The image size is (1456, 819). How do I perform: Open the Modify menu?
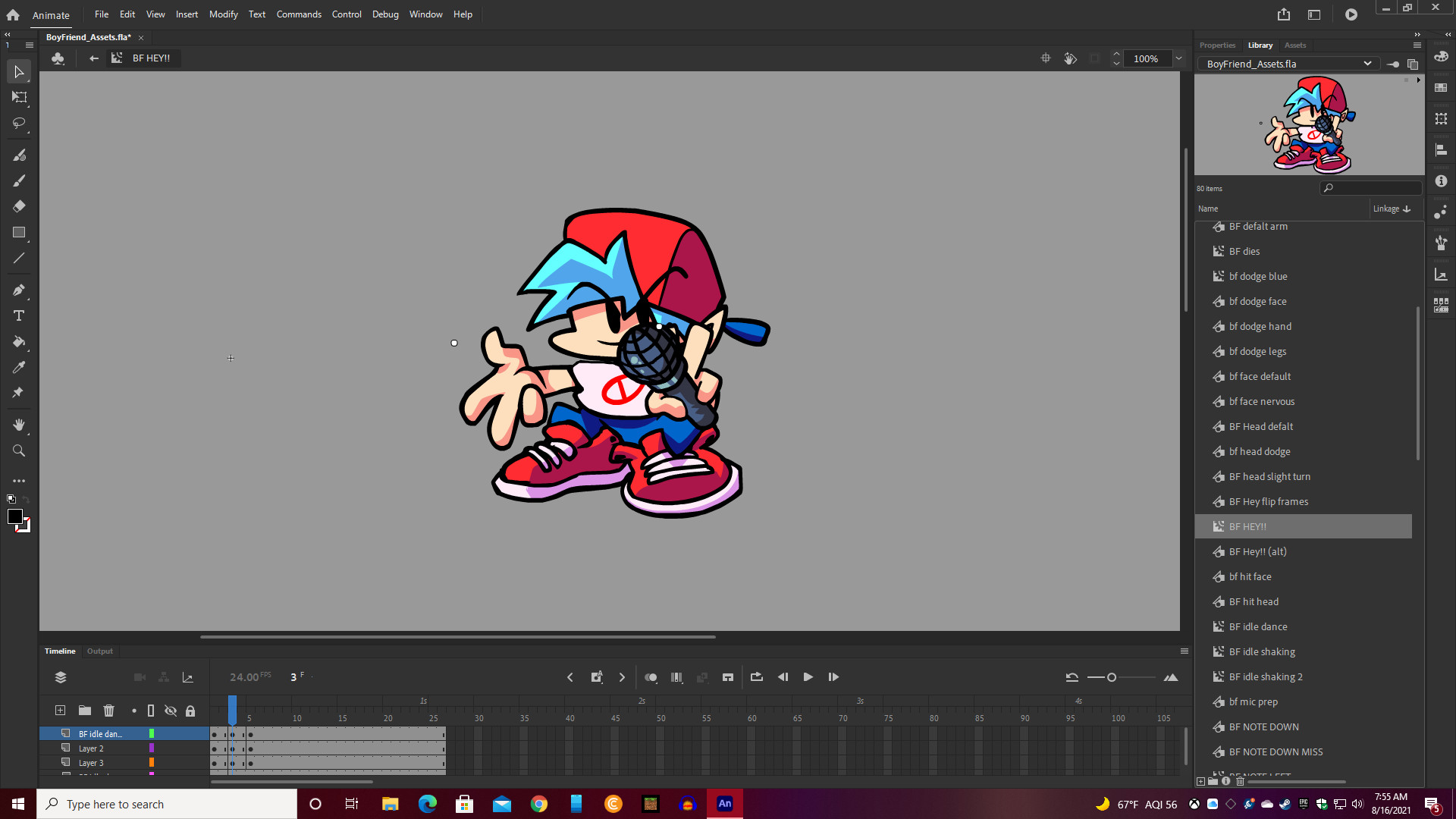223,14
